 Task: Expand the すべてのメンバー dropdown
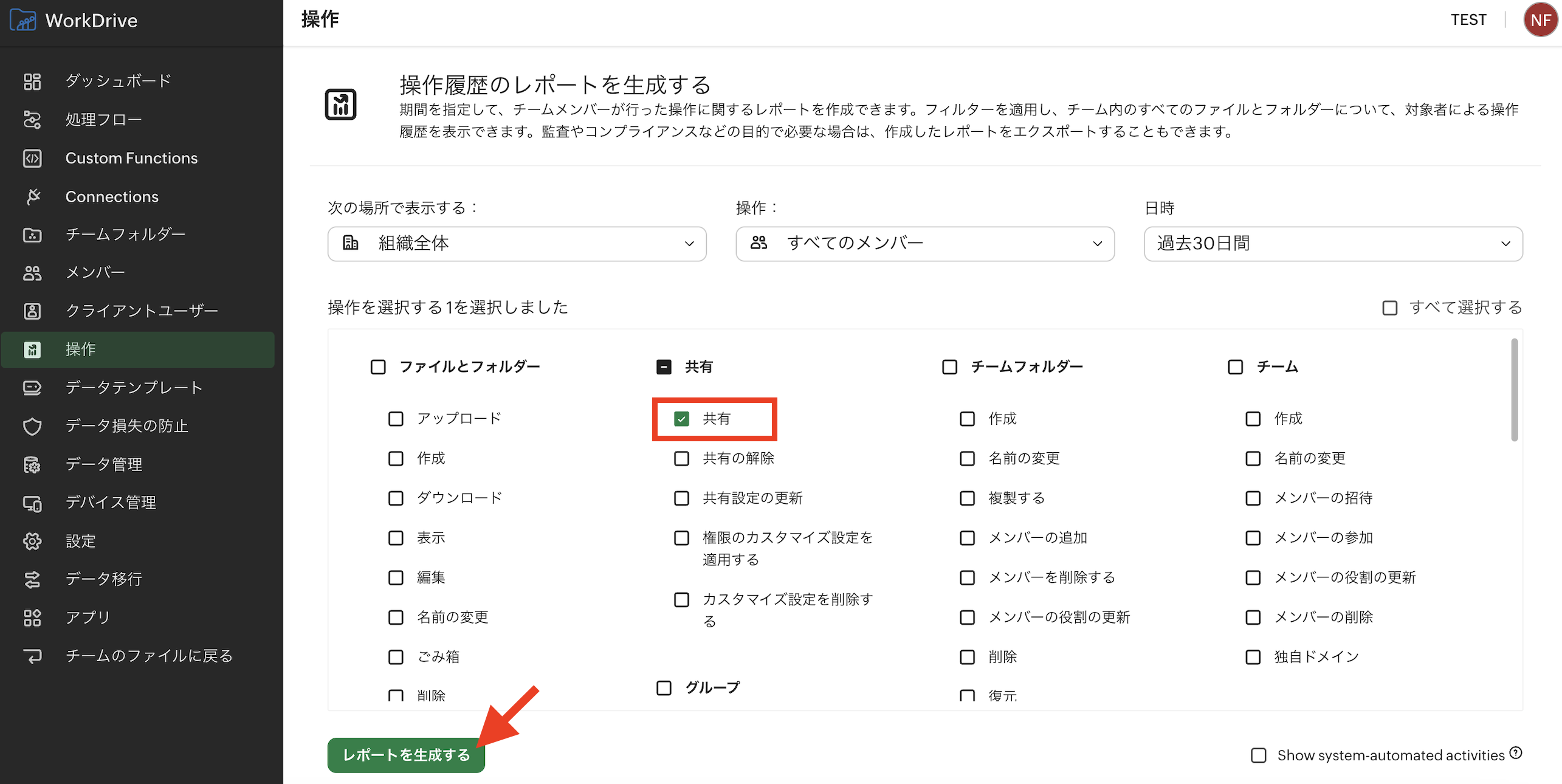pos(924,244)
